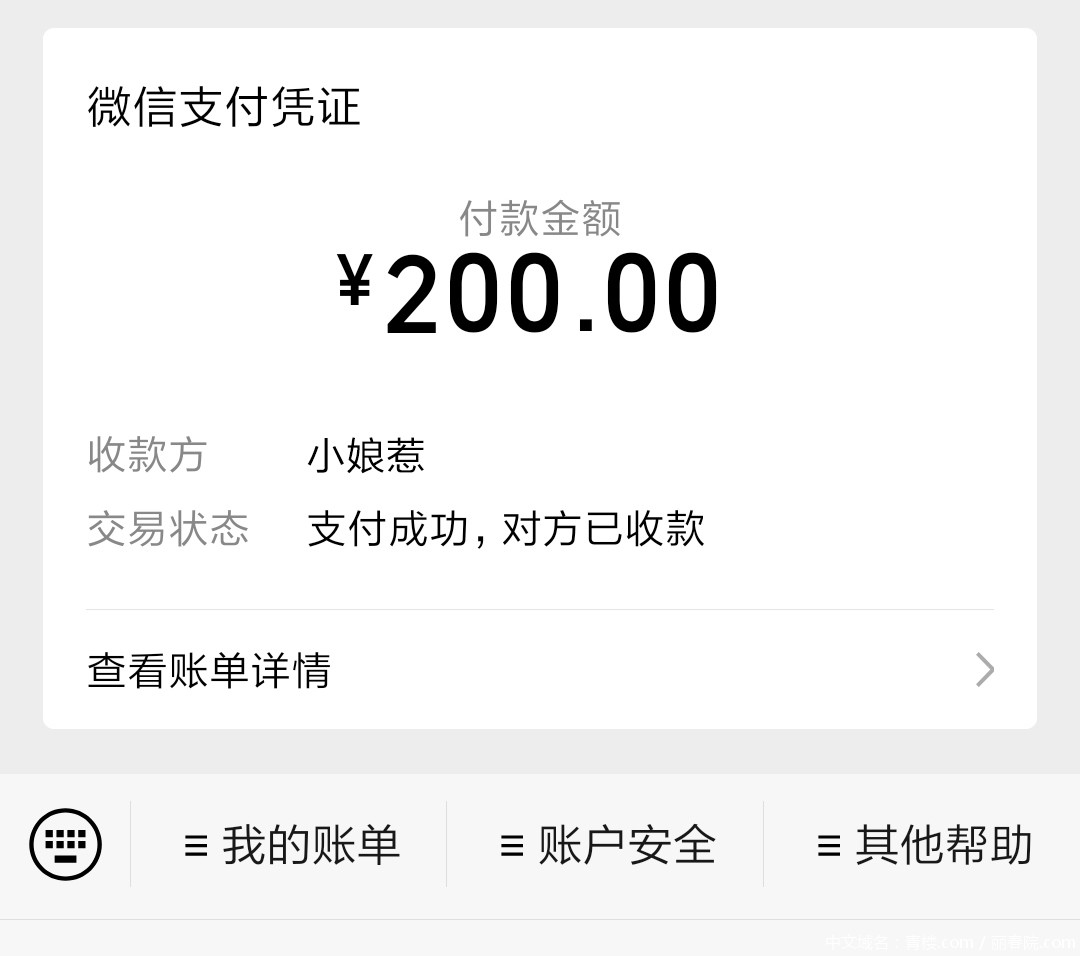
Task: Click menu lines icon before 其他帮助
Action: point(829,846)
